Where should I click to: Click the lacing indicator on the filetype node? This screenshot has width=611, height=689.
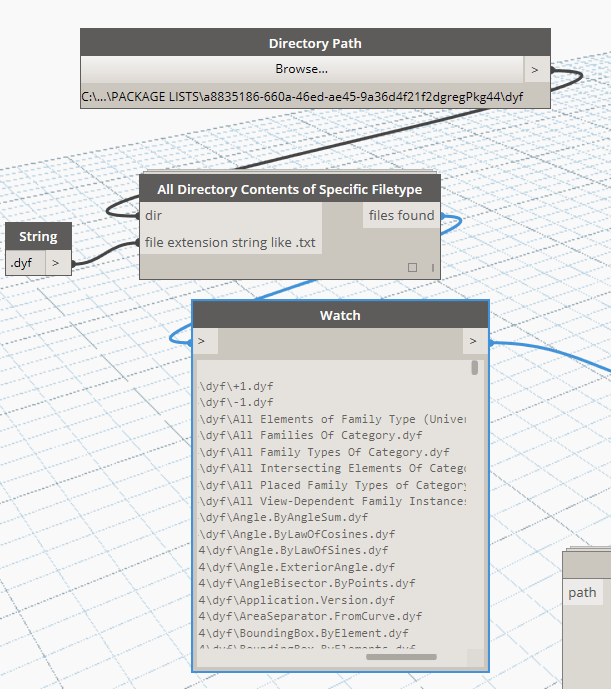tap(433, 267)
